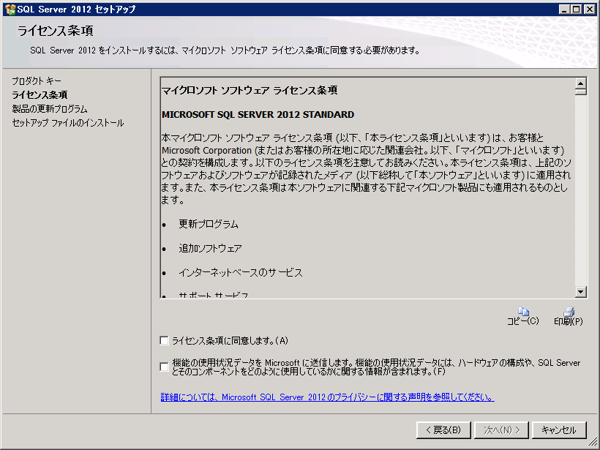Enable sending feature usage data to Microsoft checkbox

coord(164,367)
